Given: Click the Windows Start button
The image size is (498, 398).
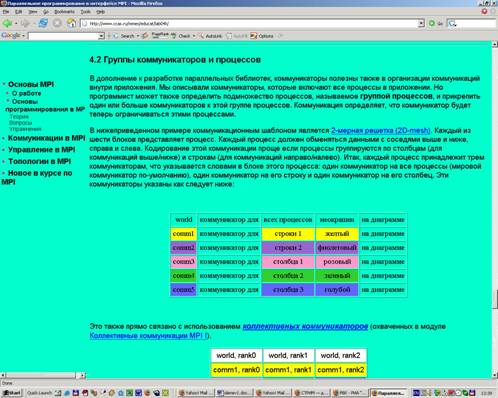Looking at the screenshot, I should coord(12,393).
